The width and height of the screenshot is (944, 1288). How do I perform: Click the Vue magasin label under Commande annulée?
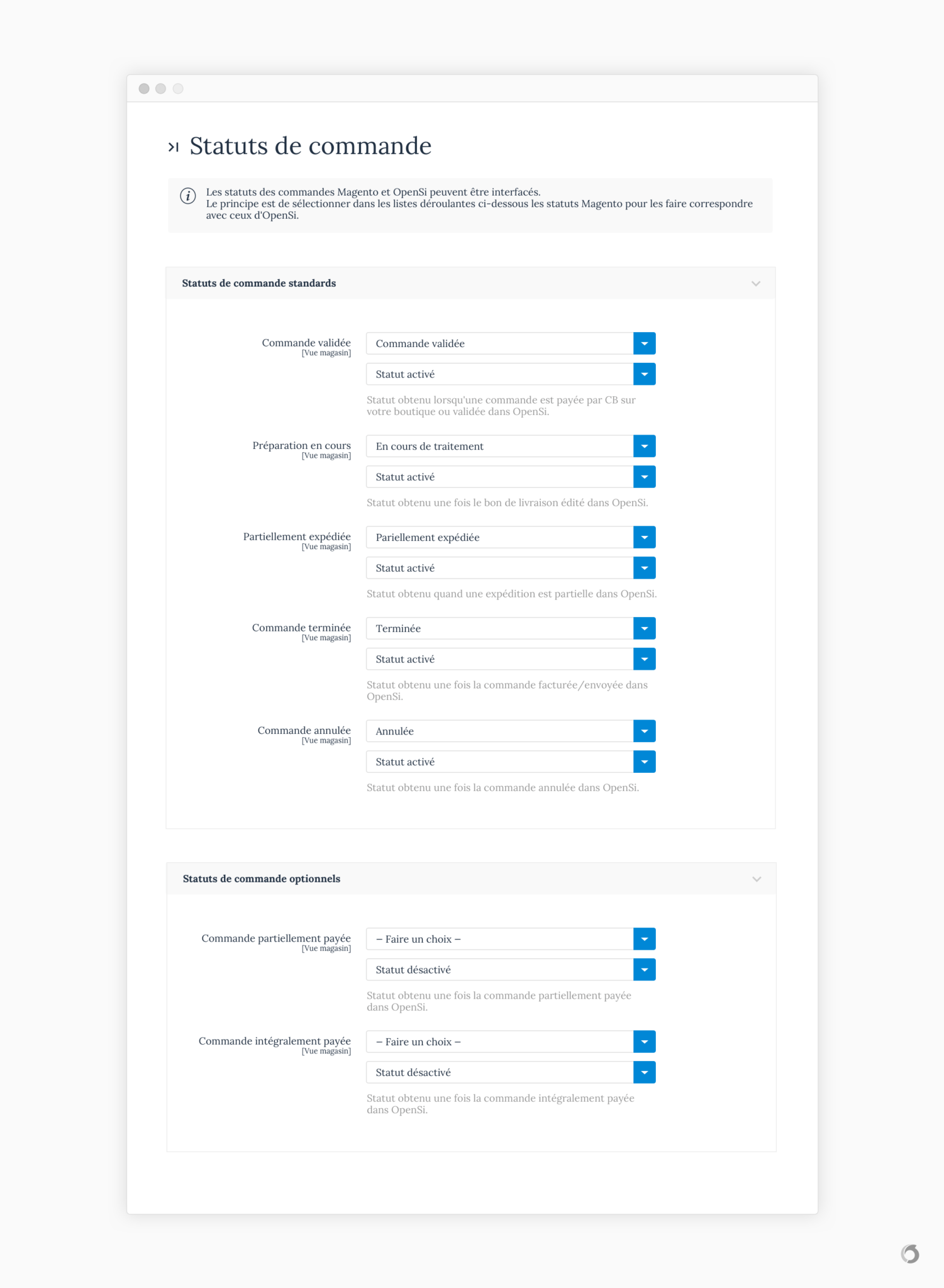click(326, 740)
